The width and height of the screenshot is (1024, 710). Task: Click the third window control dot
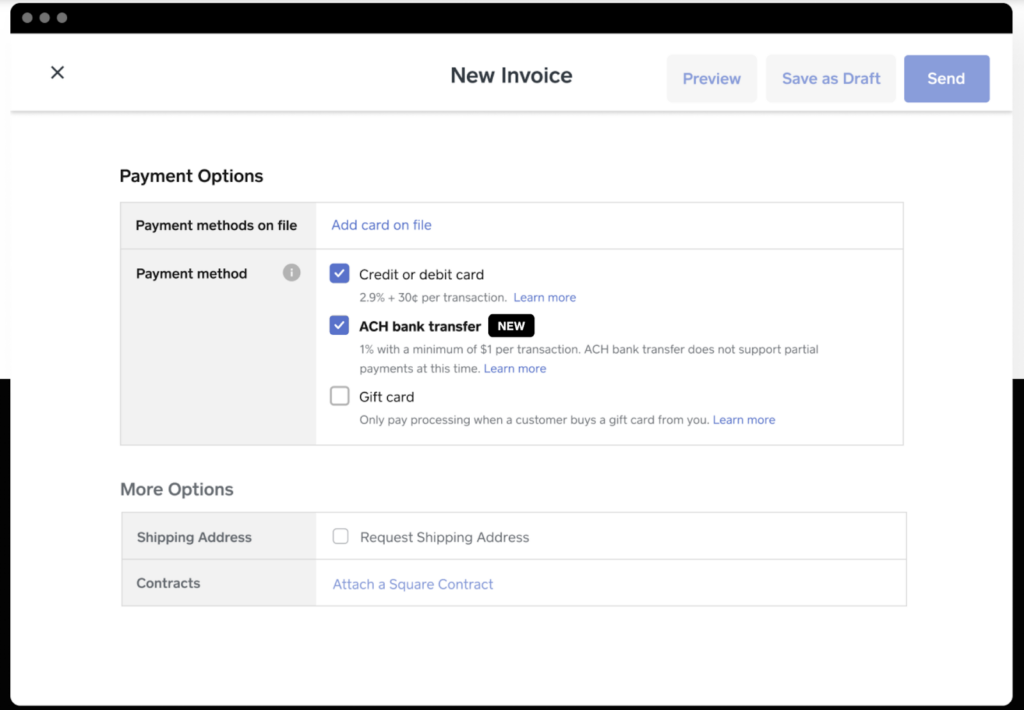[x=62, y=18]
